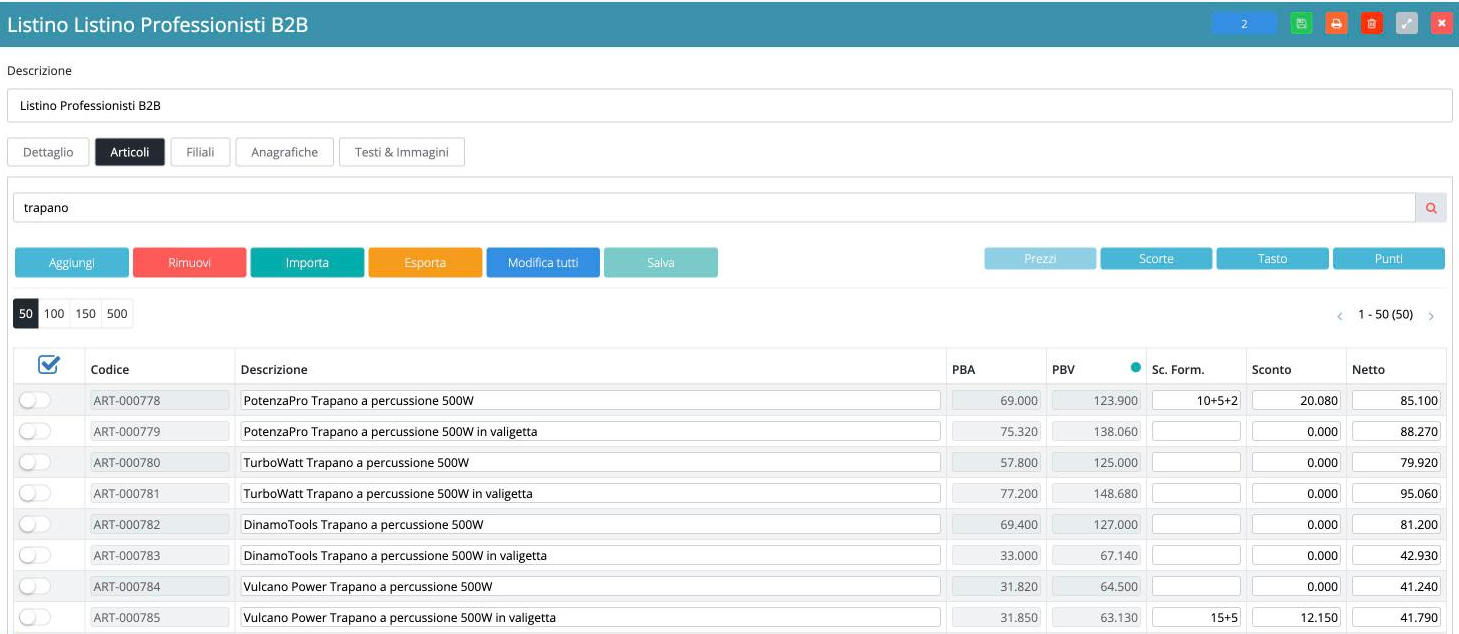1459x634 pixels.
Task: Go to previous page of results
Action: [x=1340, y=316]
